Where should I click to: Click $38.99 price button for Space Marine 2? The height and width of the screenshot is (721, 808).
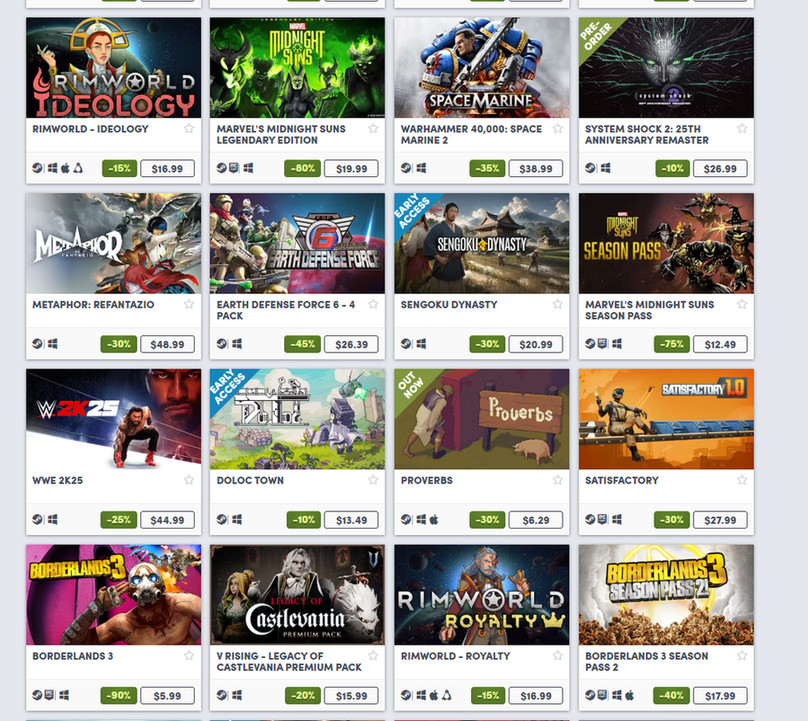pyautogui.click(x=535, y=169)
